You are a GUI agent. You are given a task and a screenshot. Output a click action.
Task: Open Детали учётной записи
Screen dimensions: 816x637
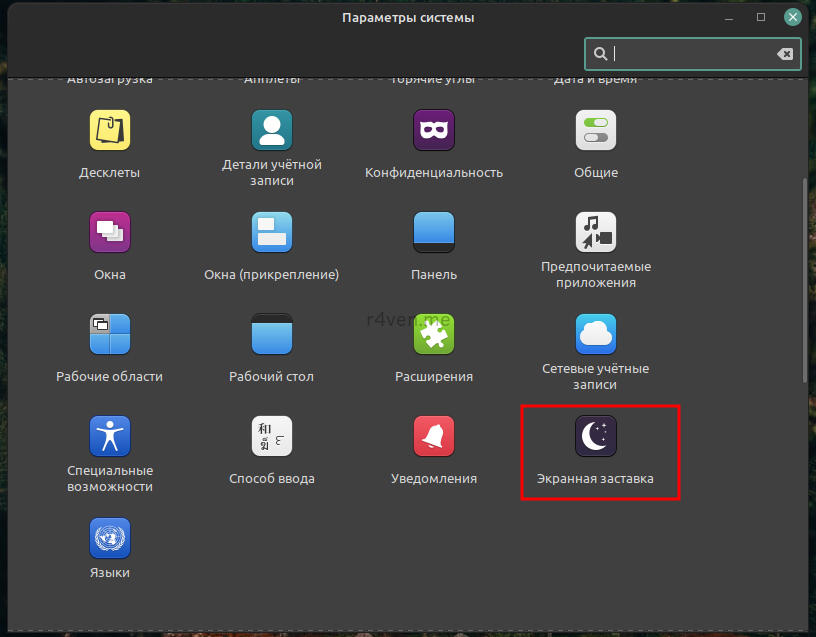(x=272, y=131)
